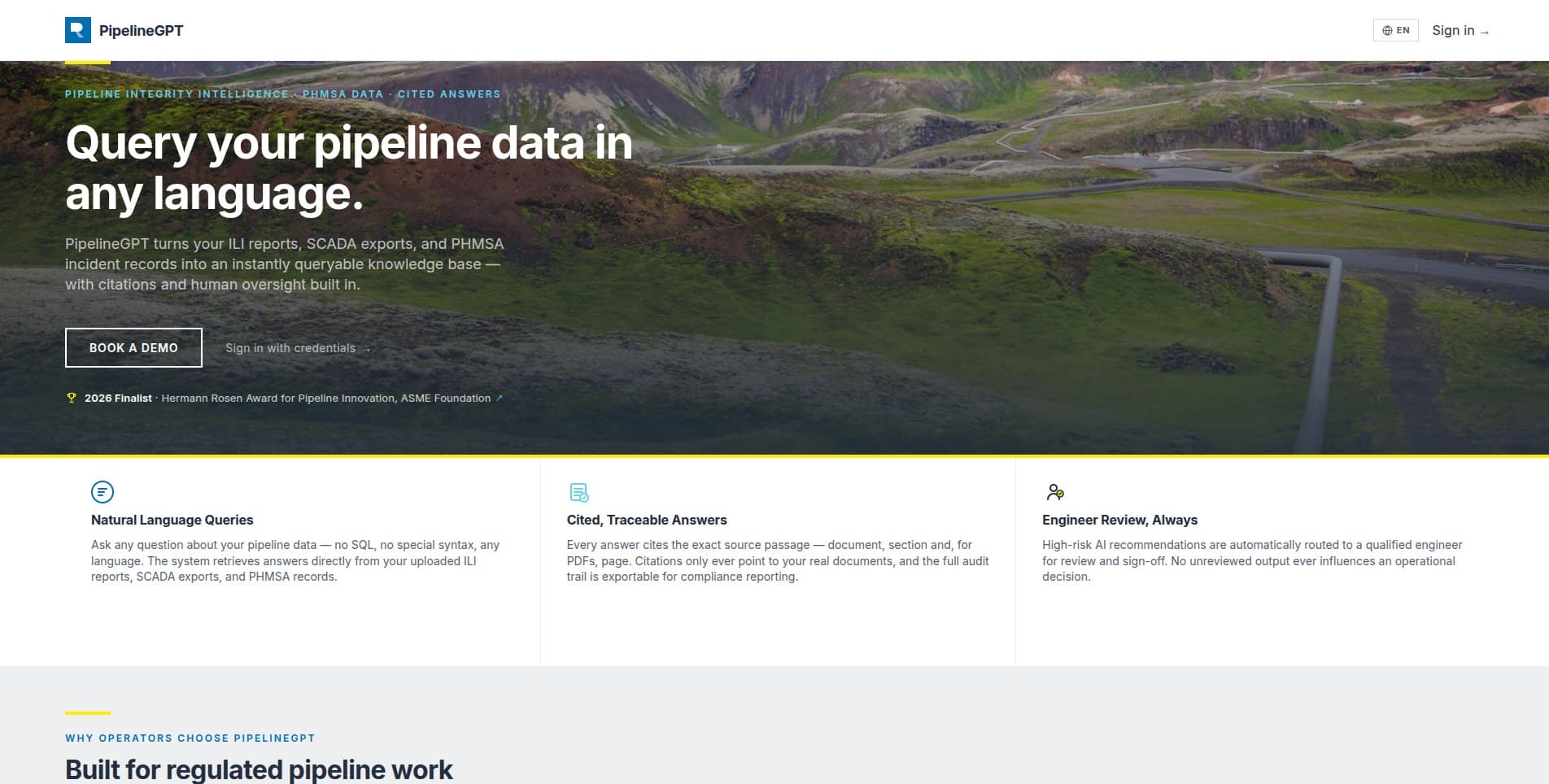Click the Book a Demo button

tap(133, 348)
